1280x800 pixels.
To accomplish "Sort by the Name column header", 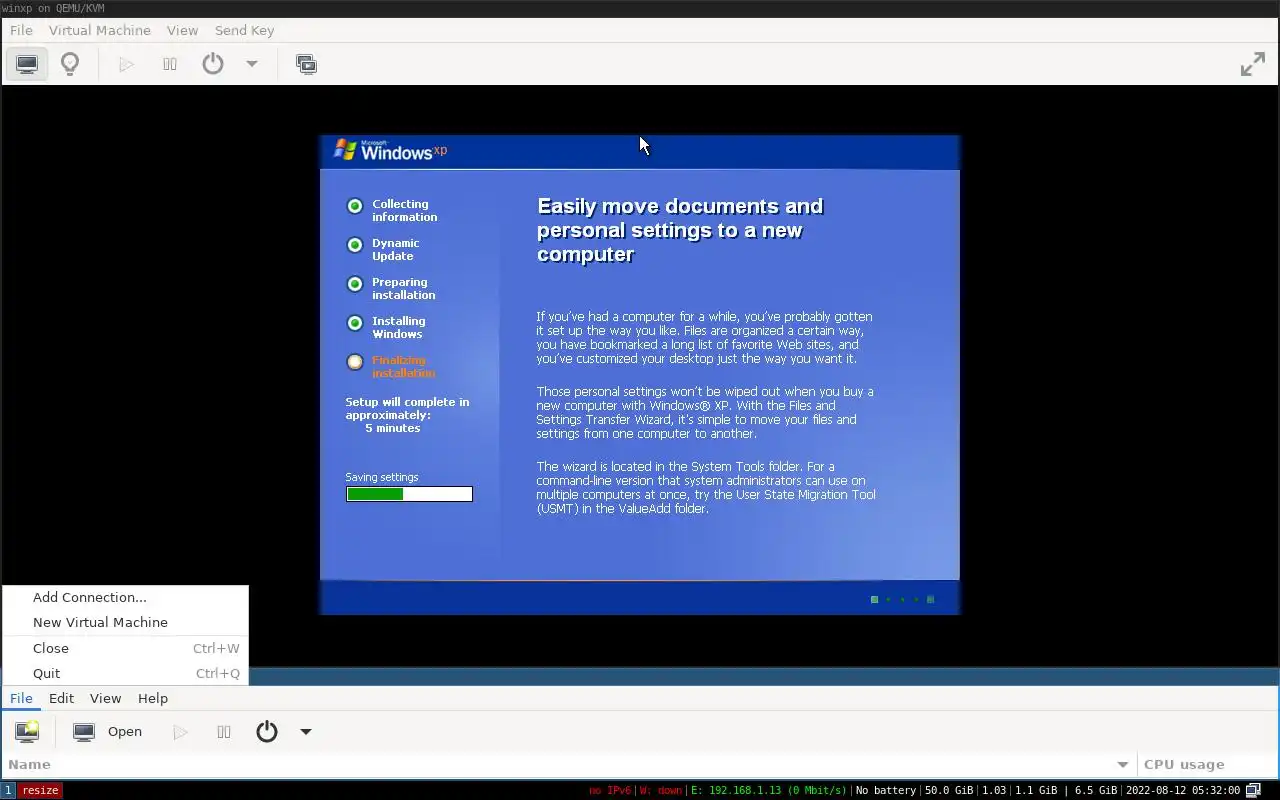I will pos(570,764).
